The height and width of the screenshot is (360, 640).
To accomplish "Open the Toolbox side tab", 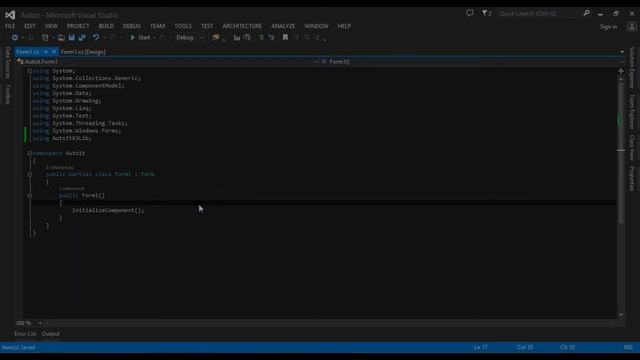I will coord(8,94).
